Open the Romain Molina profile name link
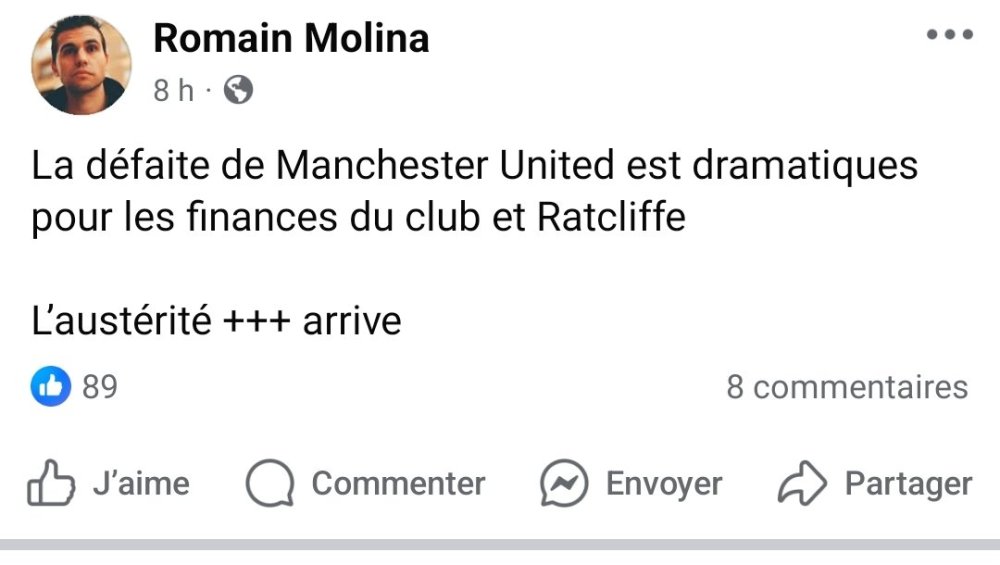This screenshot has width=1000, height=565. 291,39
